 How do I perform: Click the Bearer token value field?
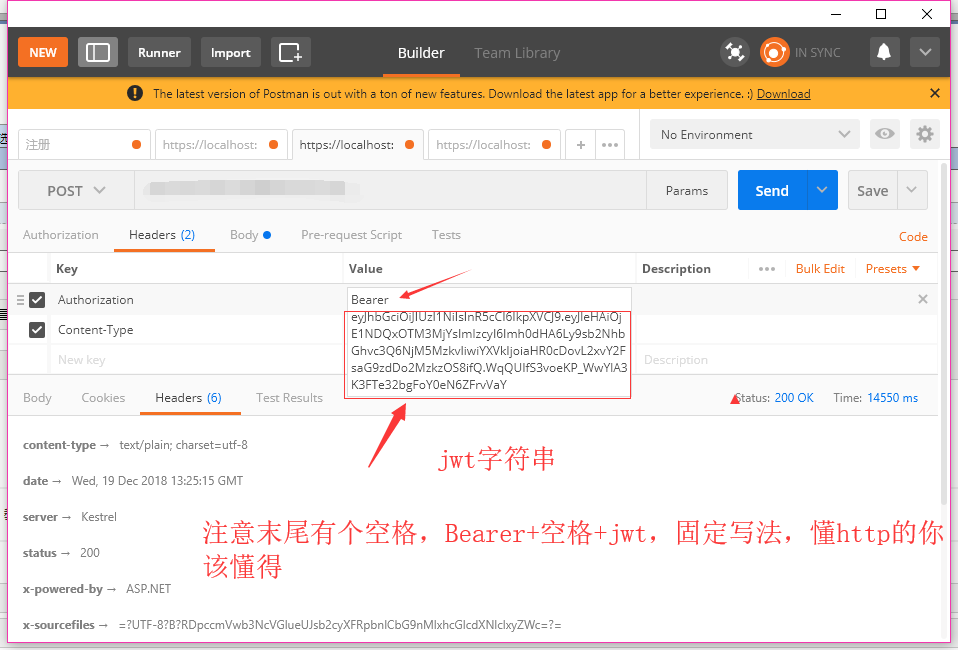[x=489, y=342]
